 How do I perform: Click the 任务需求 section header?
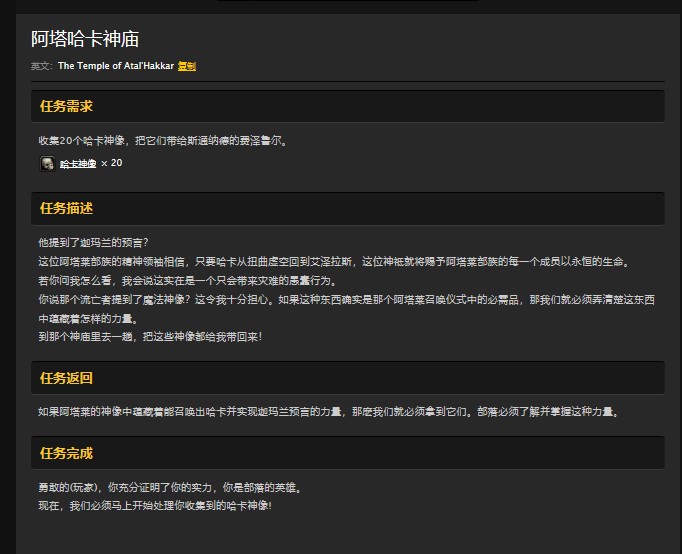pyautogui.click(x=66, y=106)
